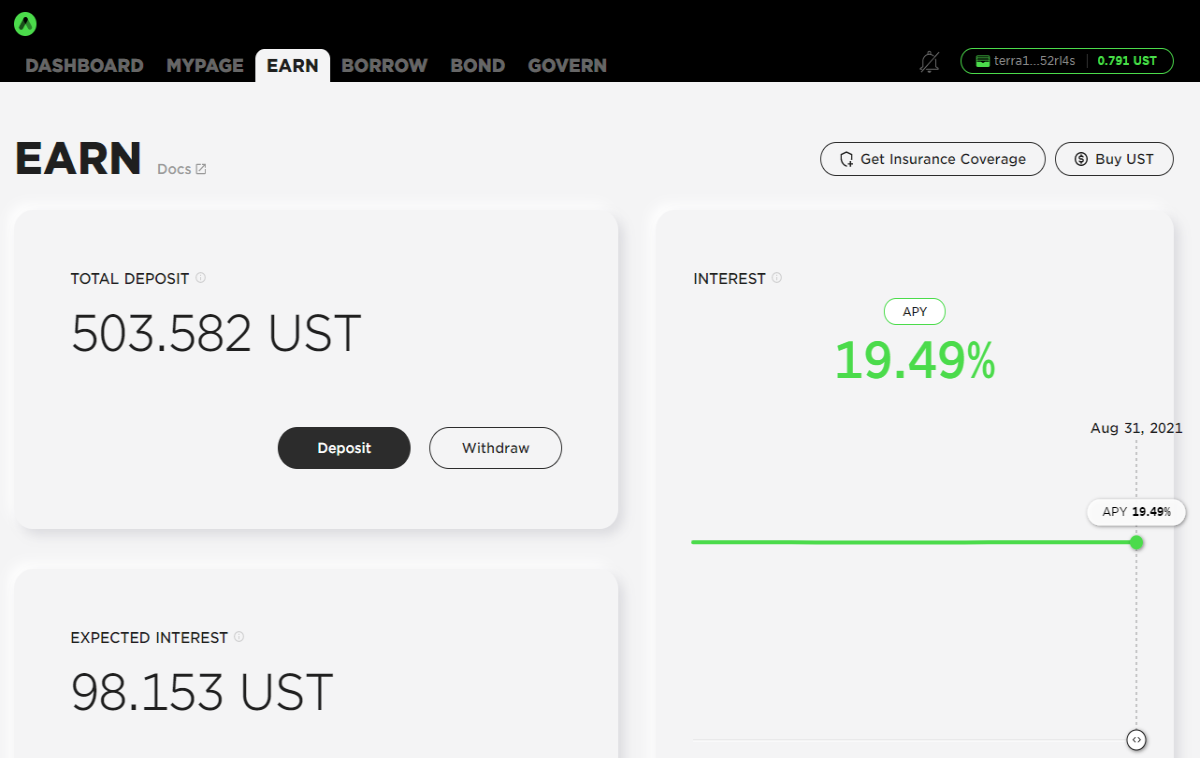Click the TOTAL DEPOSIT label

point(130,278)
